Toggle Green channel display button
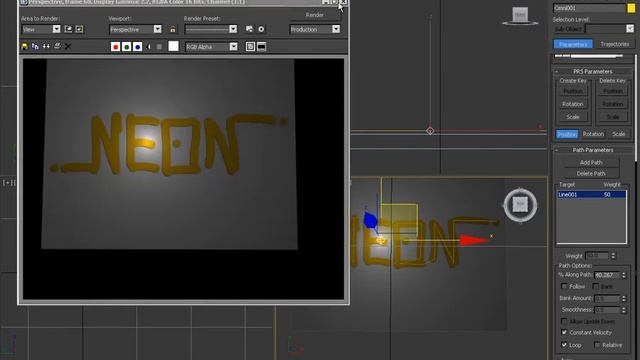The image size is (640, 360). (127, 47)
